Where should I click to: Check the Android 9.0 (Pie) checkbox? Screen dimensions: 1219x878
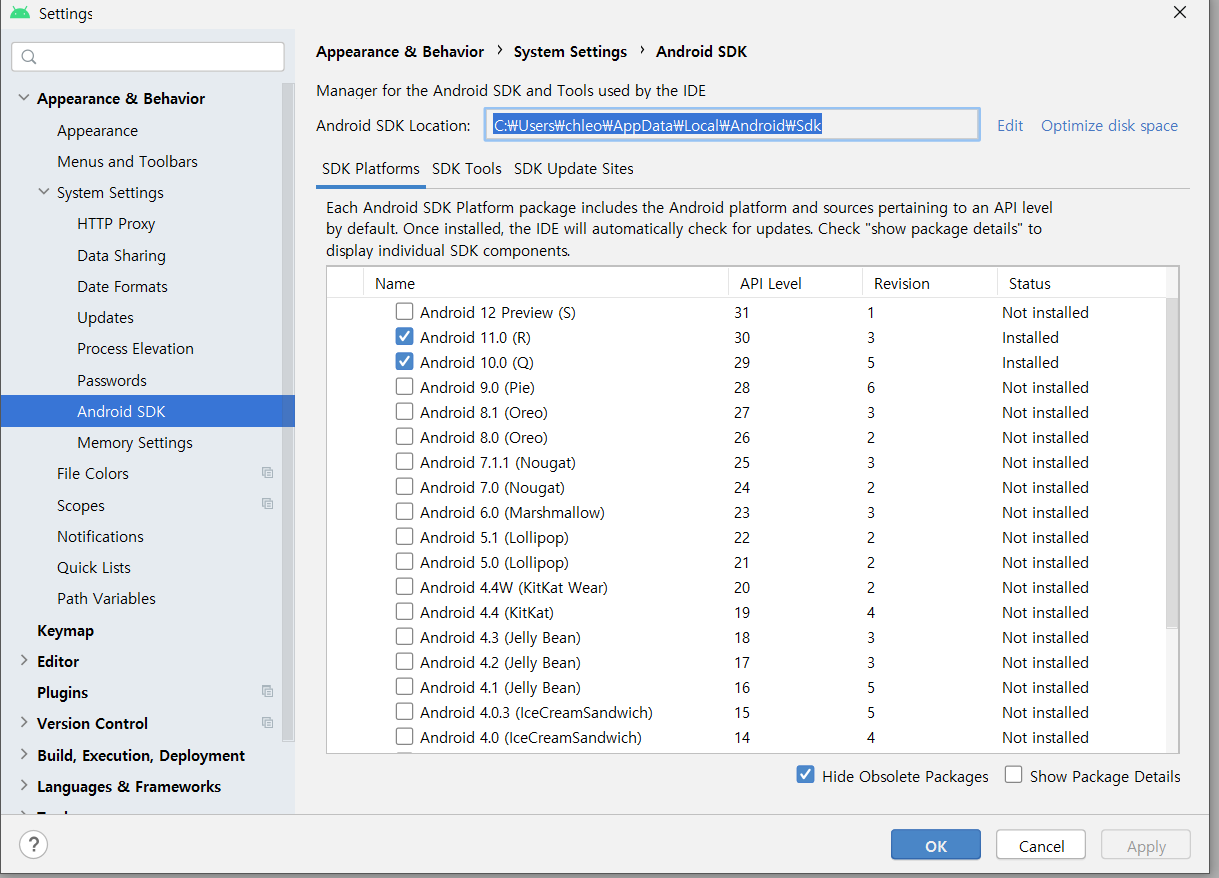[x=404, y=387]
